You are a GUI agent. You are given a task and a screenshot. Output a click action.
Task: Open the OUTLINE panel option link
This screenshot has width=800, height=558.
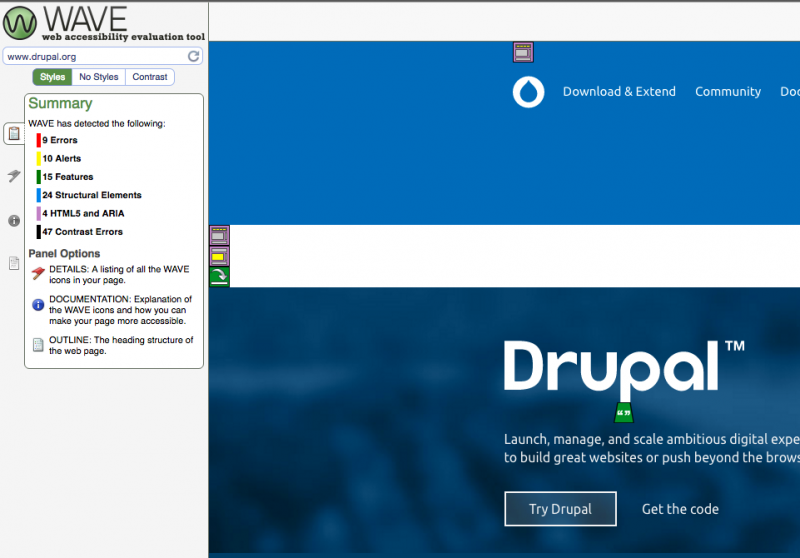[x=121, y=345]
